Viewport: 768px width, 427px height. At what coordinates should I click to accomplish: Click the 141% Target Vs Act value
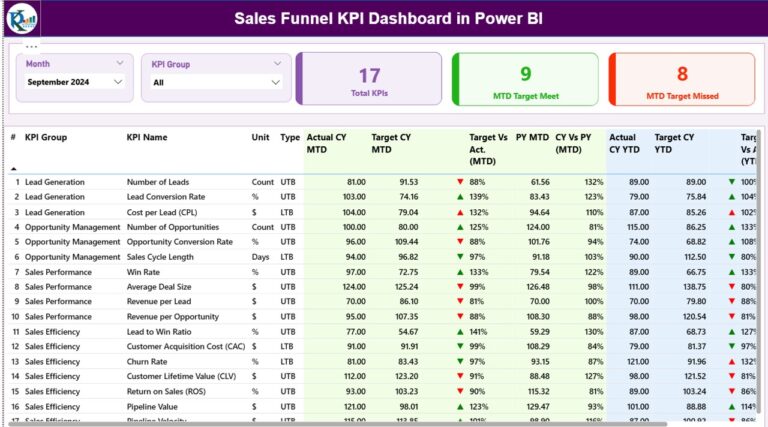click(478, 332)
